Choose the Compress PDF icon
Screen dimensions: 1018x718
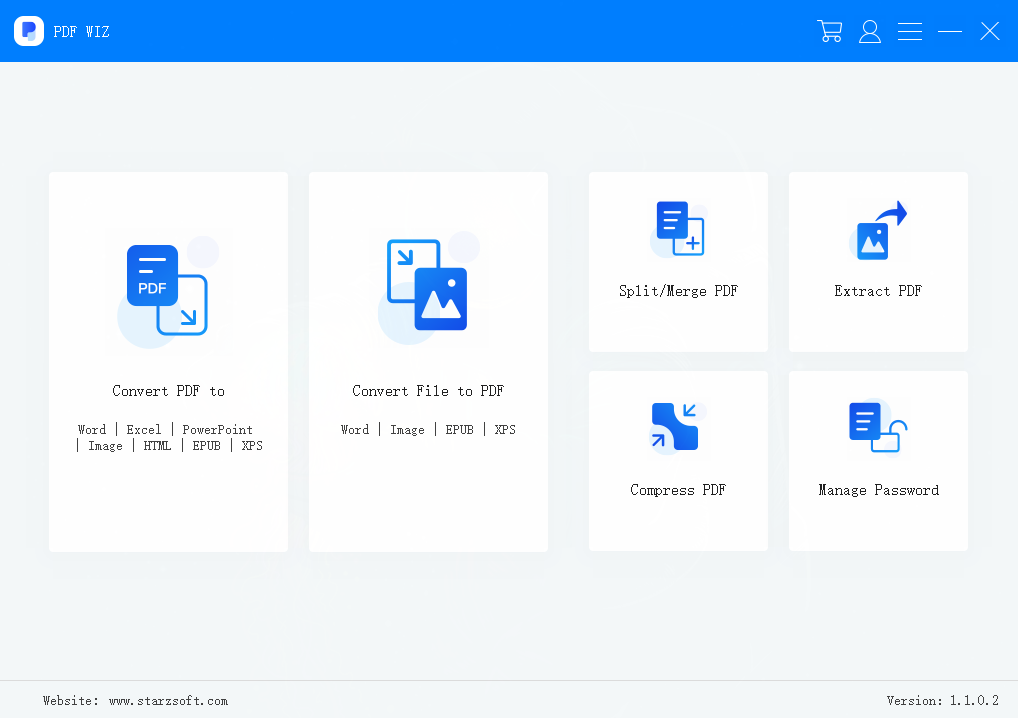pos(677,428)
